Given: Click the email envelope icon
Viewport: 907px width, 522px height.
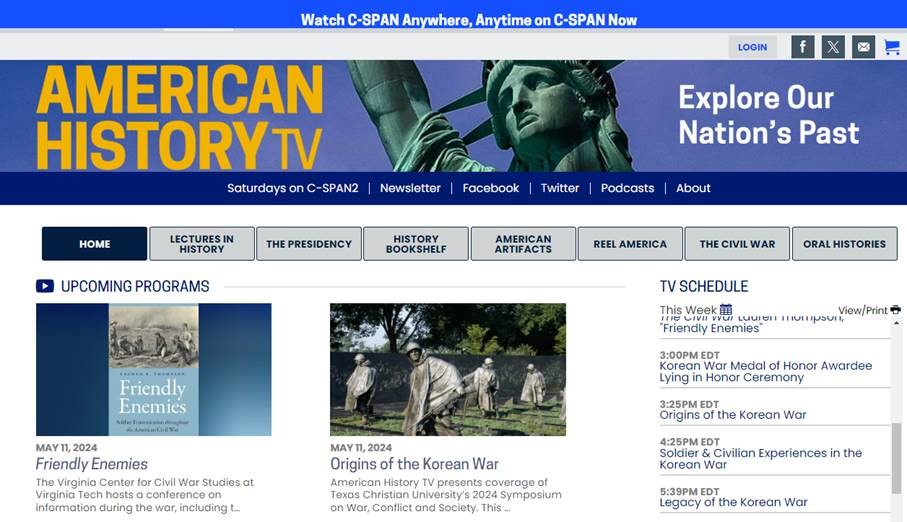Looking at the screenshot, I should (x=863, y=47).
